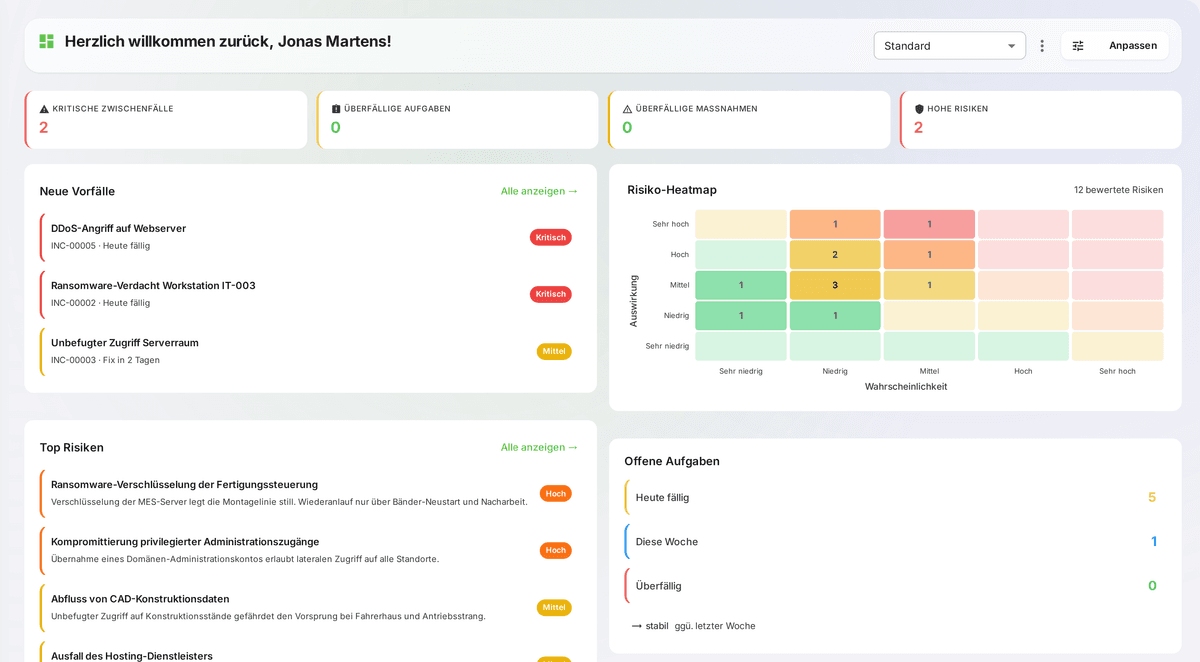Open risk Abfluss von CAD-Konstruktionsdaten

[309, 607]
